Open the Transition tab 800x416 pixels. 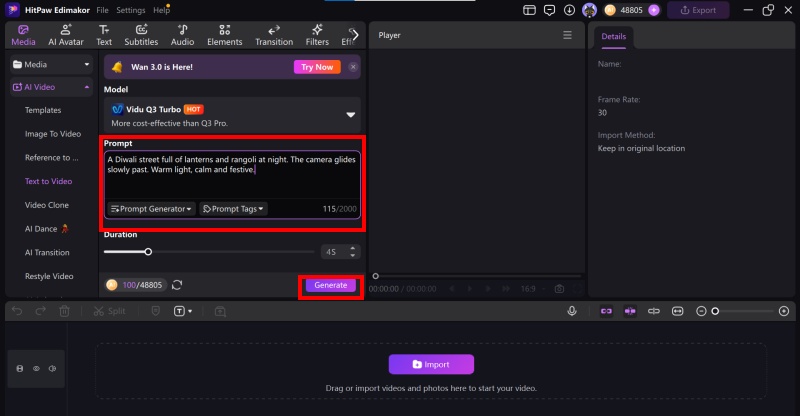274,35
